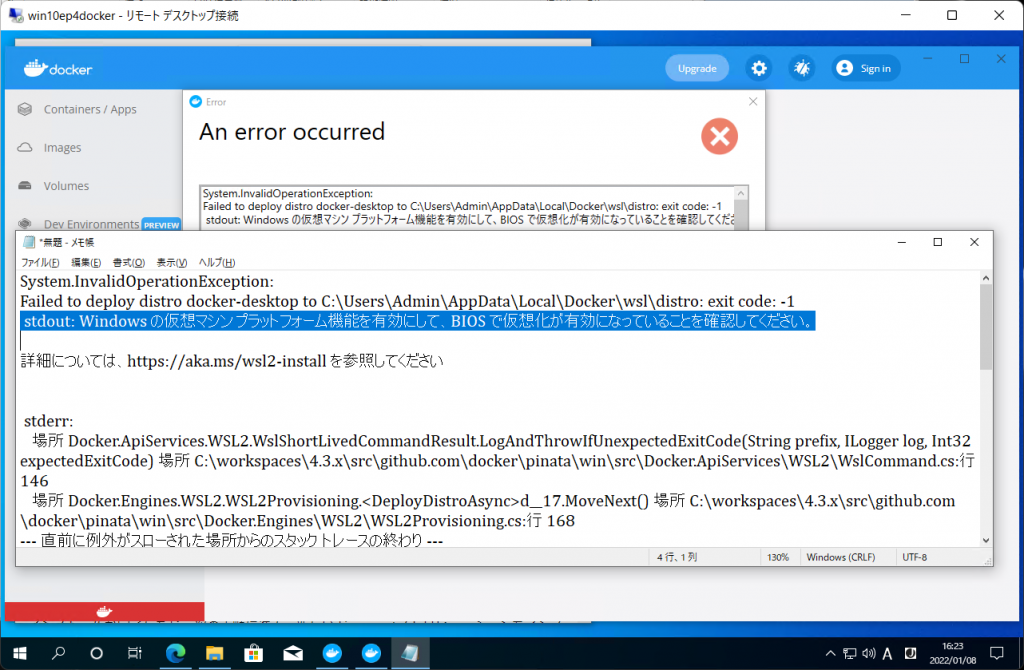Open network icon in system tray
Viewport: 1024px width, 670px height.
(x=850, y=653)
